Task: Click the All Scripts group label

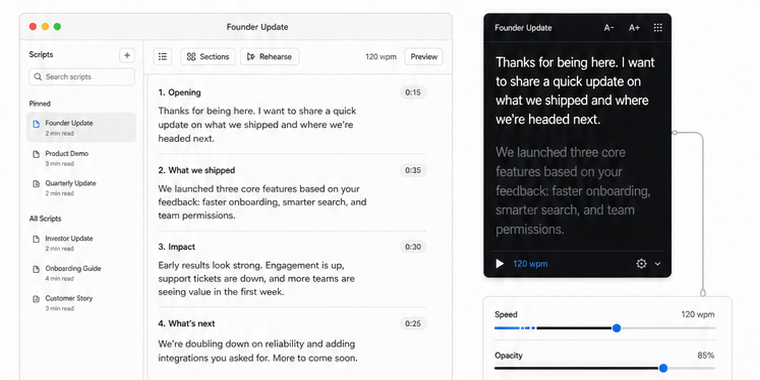Action: coord(45,219)
